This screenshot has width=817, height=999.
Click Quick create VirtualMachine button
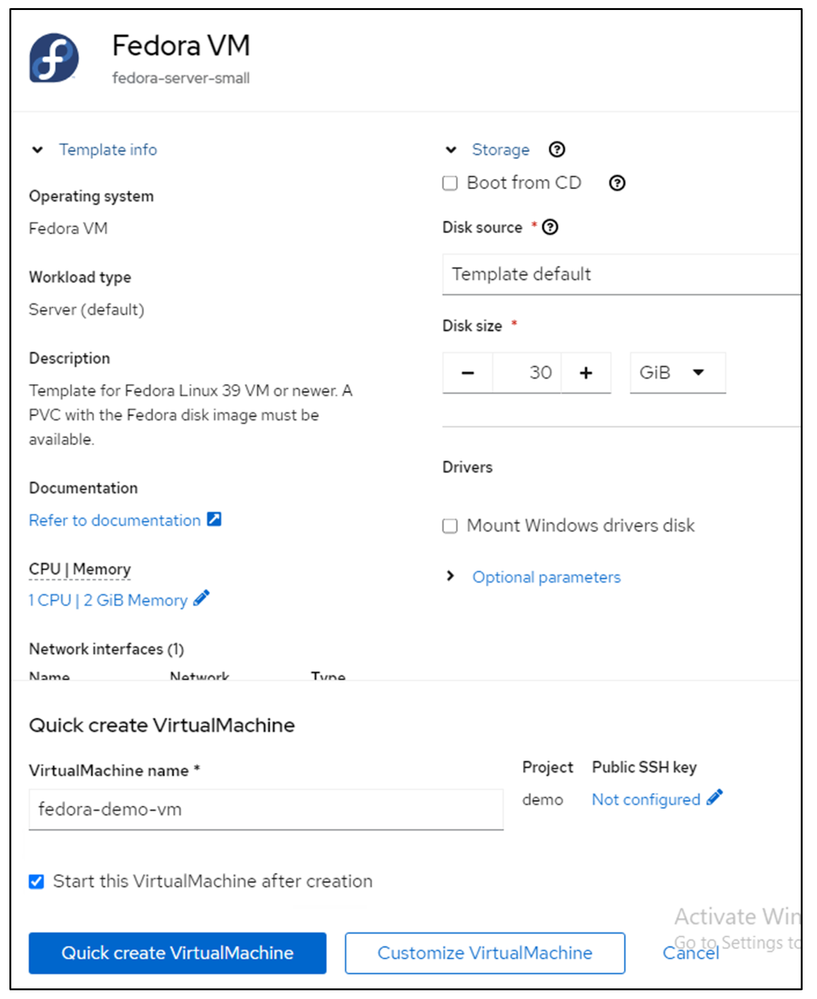pyautogui.click(x=178, y=953)
